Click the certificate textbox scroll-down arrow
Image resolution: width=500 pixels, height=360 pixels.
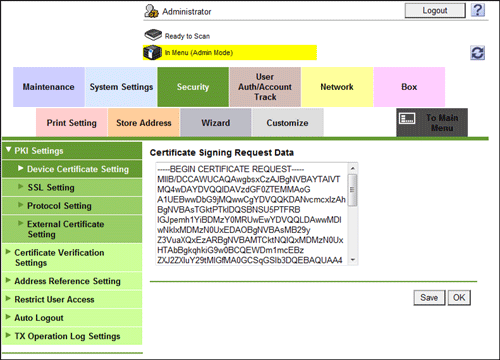tap(353, 260)
